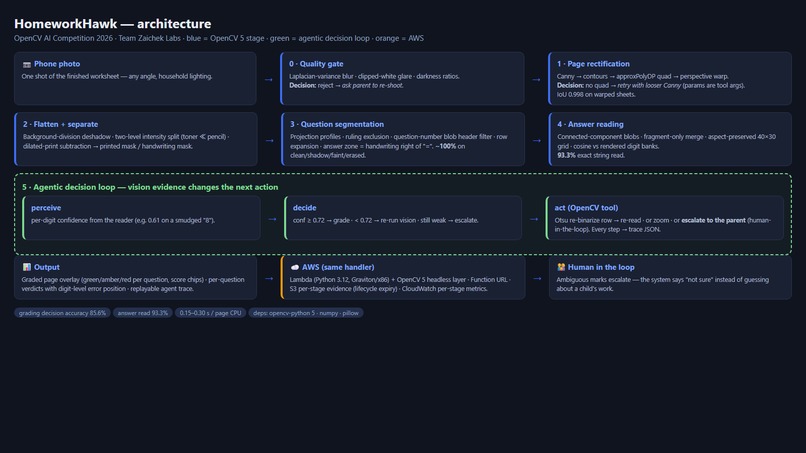
Task: Click the people icon beside Human in the loop
Action: coord(561,267)
